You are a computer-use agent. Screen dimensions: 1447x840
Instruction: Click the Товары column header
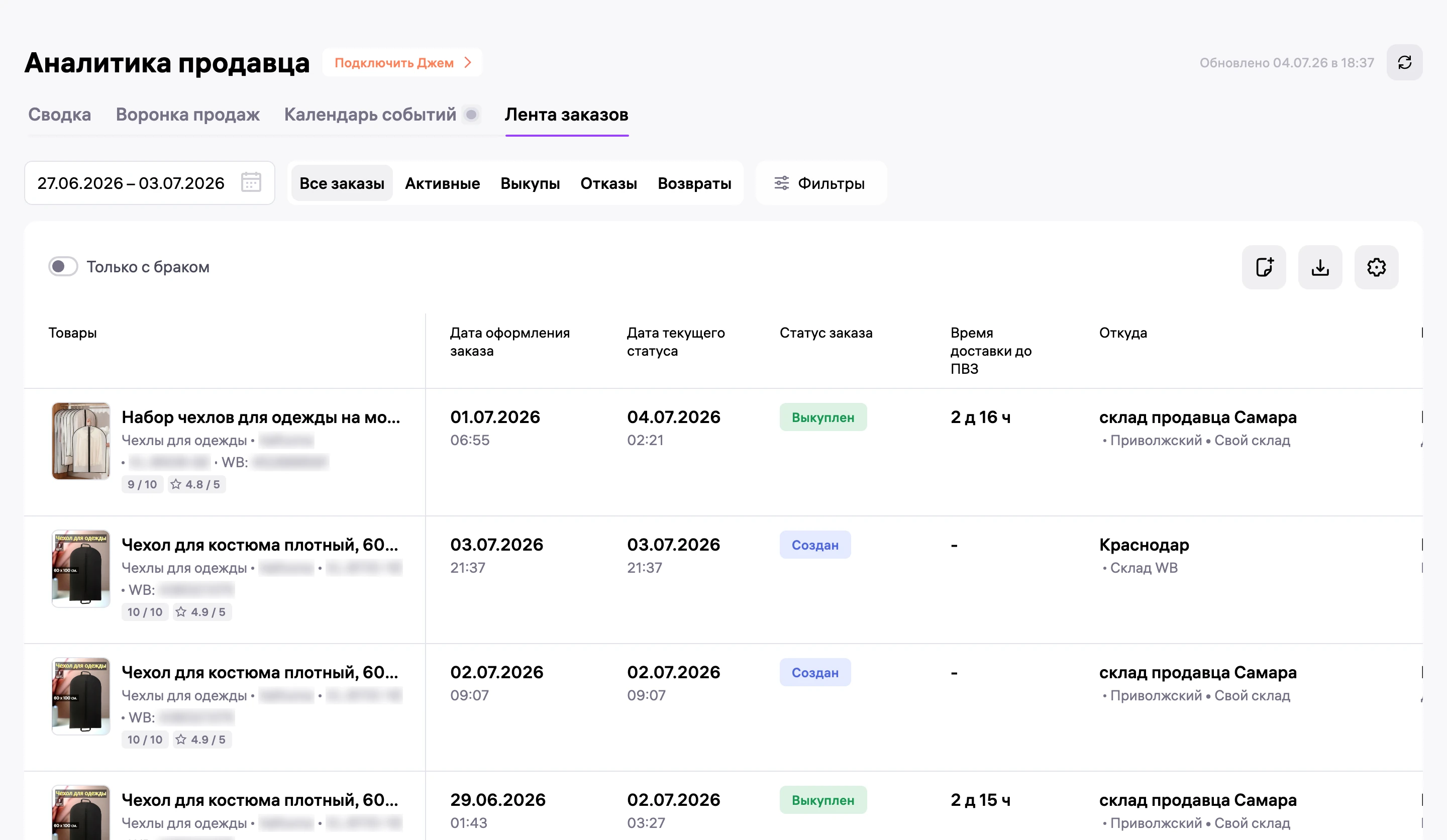[72, 333]
